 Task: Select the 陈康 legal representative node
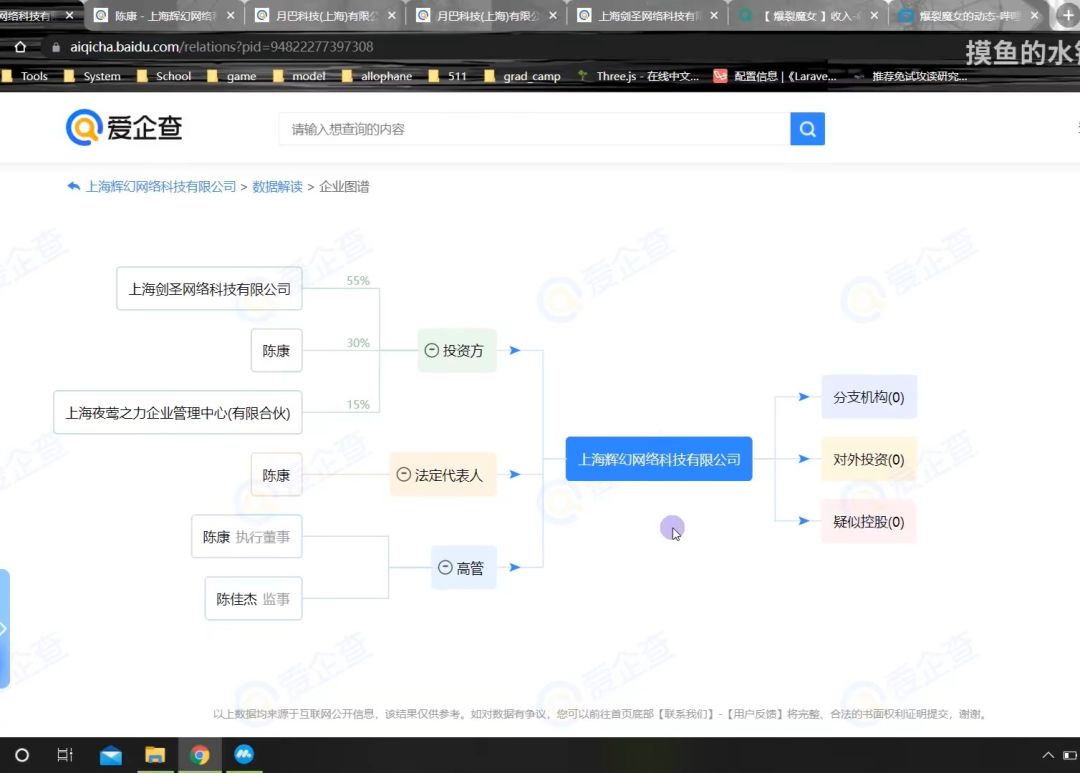coord(276,475)
